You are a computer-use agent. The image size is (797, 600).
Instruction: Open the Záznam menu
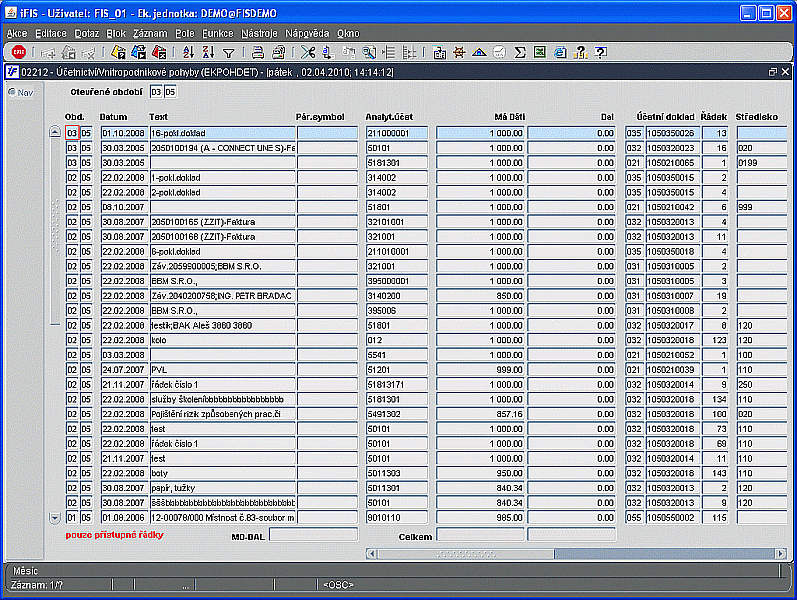150,33
